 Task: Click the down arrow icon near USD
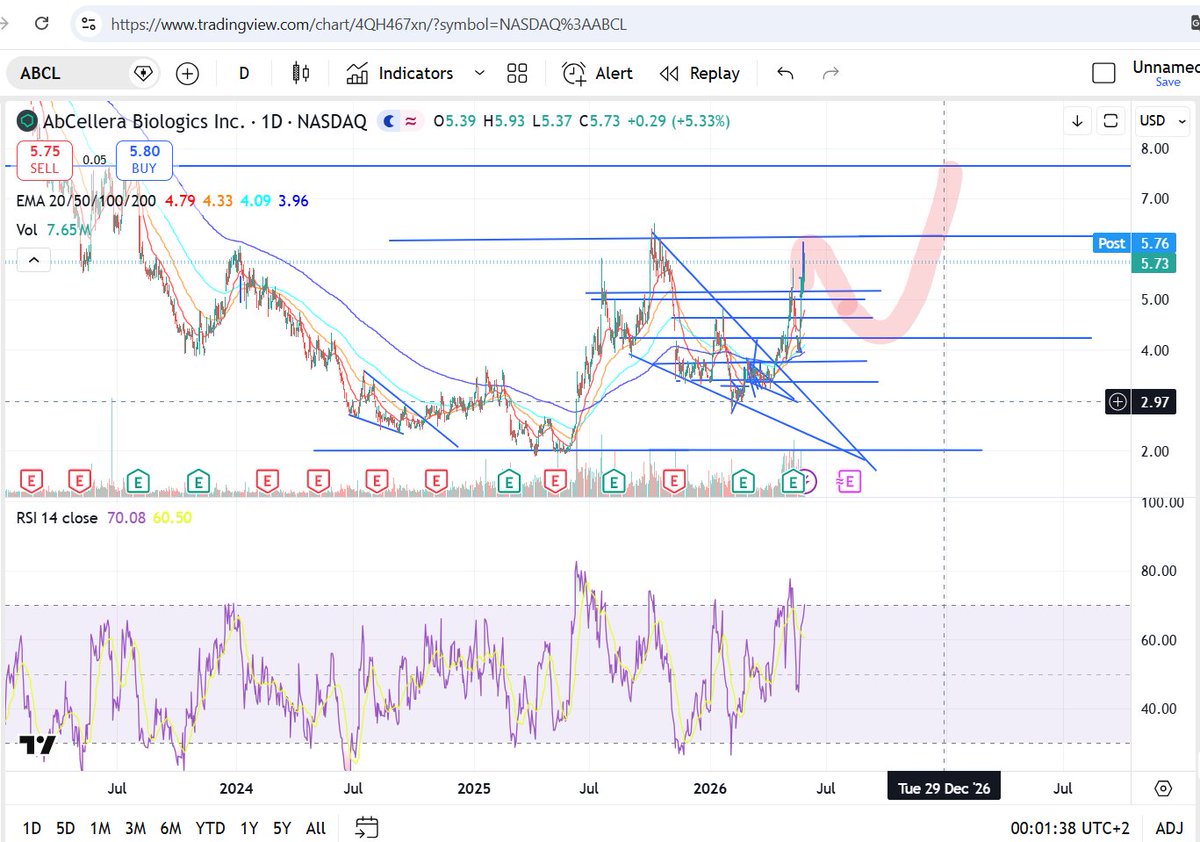pyautogui.click(x=1077, y=121)
